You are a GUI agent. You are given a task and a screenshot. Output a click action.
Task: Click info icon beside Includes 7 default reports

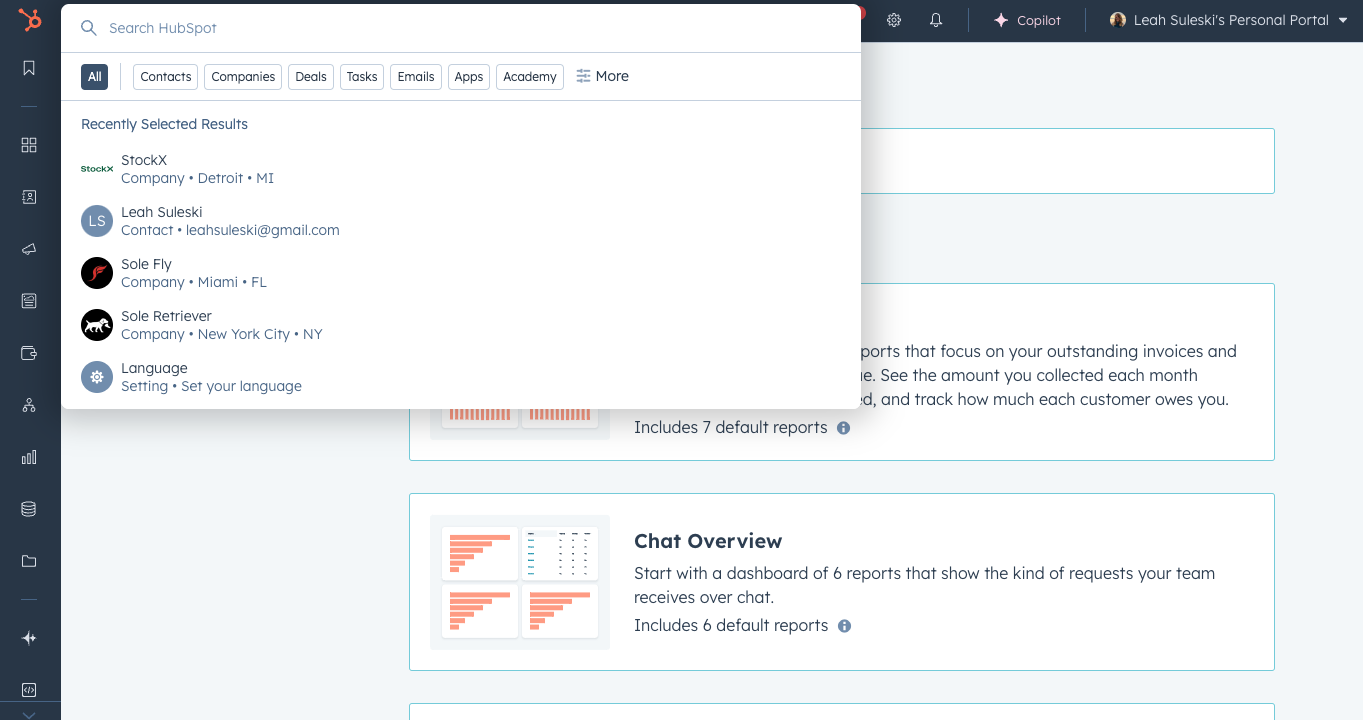pyautogui.click(x=843, y=428)
